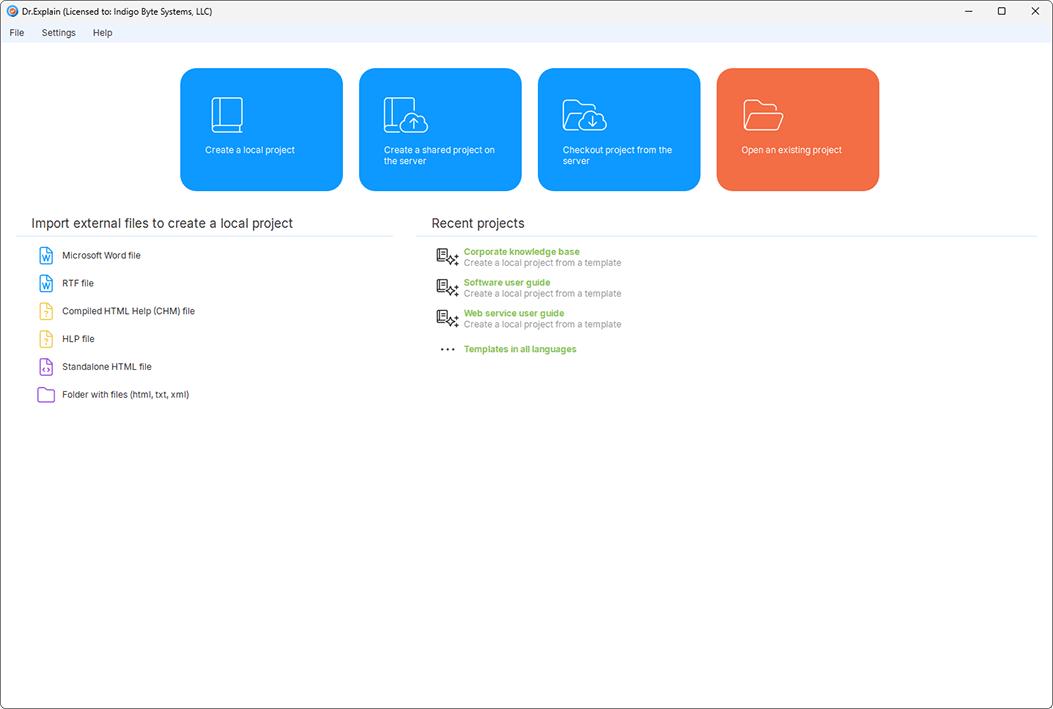Click the Software user guide template icon
1053x709 pixels.
click(447, 288)
